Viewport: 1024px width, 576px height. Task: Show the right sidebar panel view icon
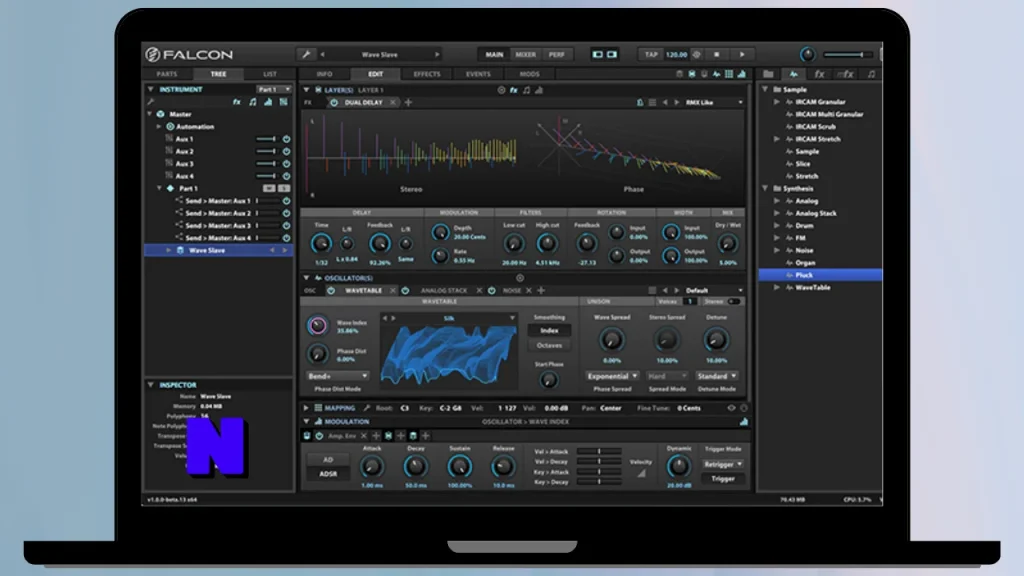click(x=612, y=55)
